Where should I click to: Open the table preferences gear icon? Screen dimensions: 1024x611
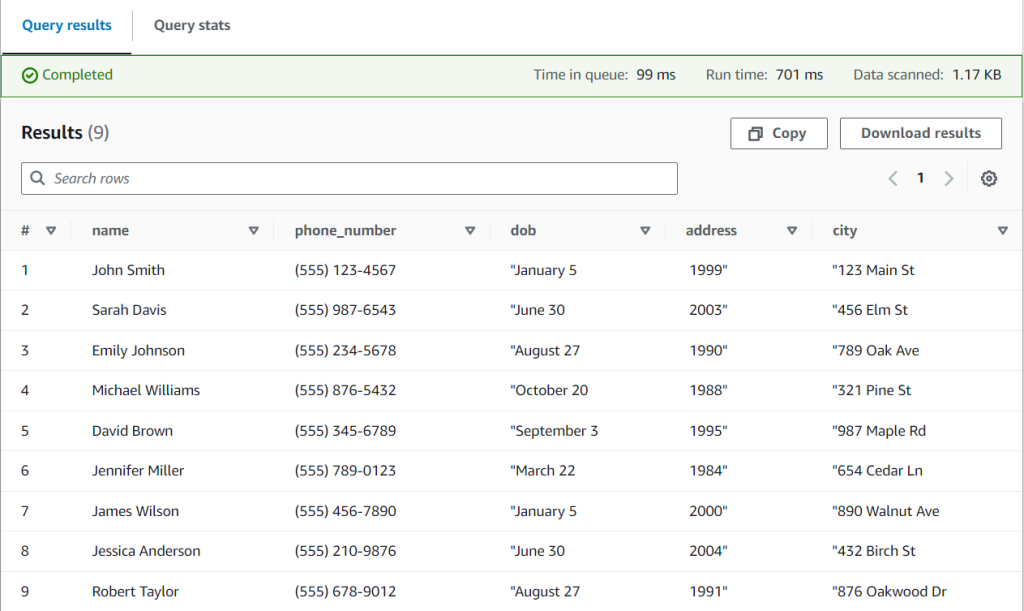click(x=989, y=178)
